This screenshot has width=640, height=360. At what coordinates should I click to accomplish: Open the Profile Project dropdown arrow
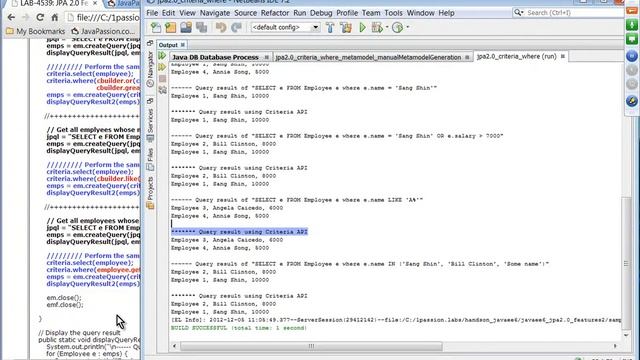click(x=408, y=27)
